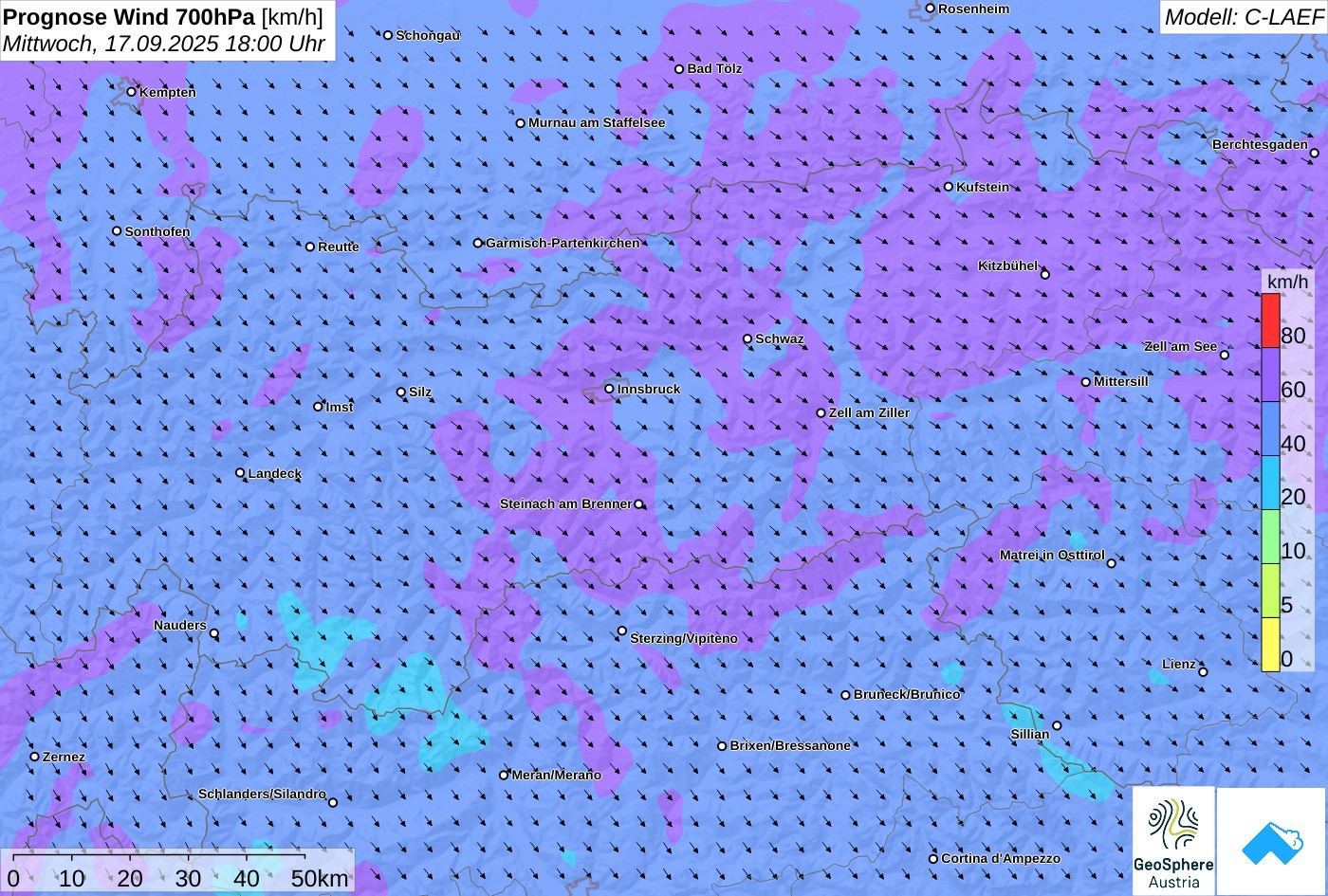Click the 'Steinach am Brenner' label
This screenshot has height=896, width=1328.
(x=565, y=504)
